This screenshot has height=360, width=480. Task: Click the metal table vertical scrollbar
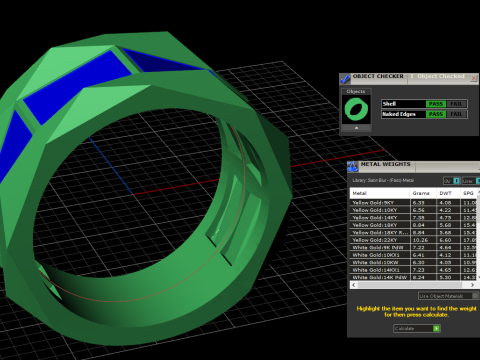(x=478, y=235)
